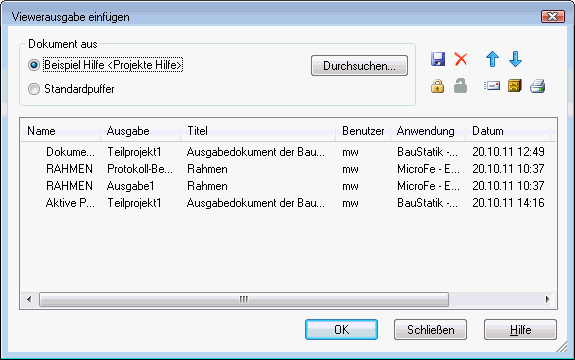Sort list by Ausgabe column header
Image resolution: width=575 pixels, height=360 pixels.
[x=140, y=131]
